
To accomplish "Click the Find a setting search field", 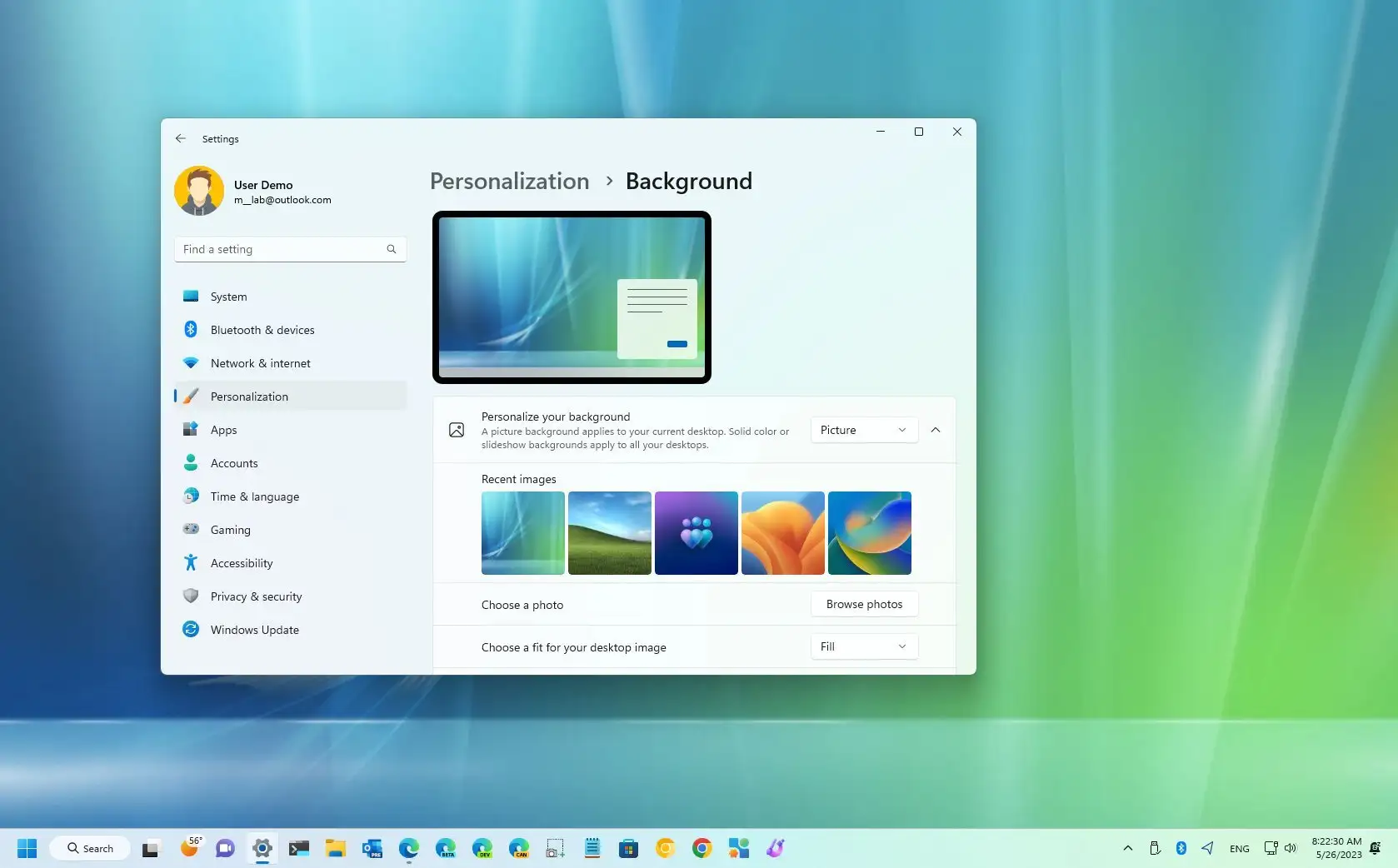I will pos(290,249).
